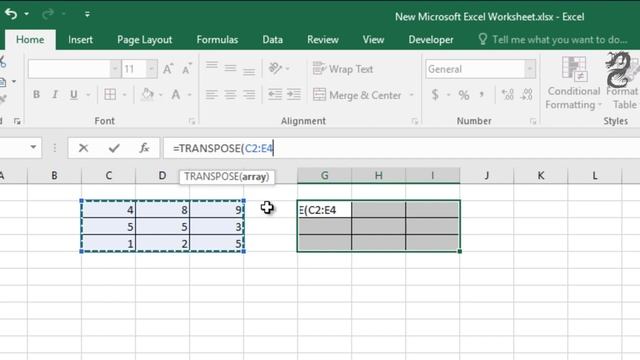The width and height of the screenshot is (640, 360).
Task: Click the font size box showing 11
Action: (x=134, y=69)
